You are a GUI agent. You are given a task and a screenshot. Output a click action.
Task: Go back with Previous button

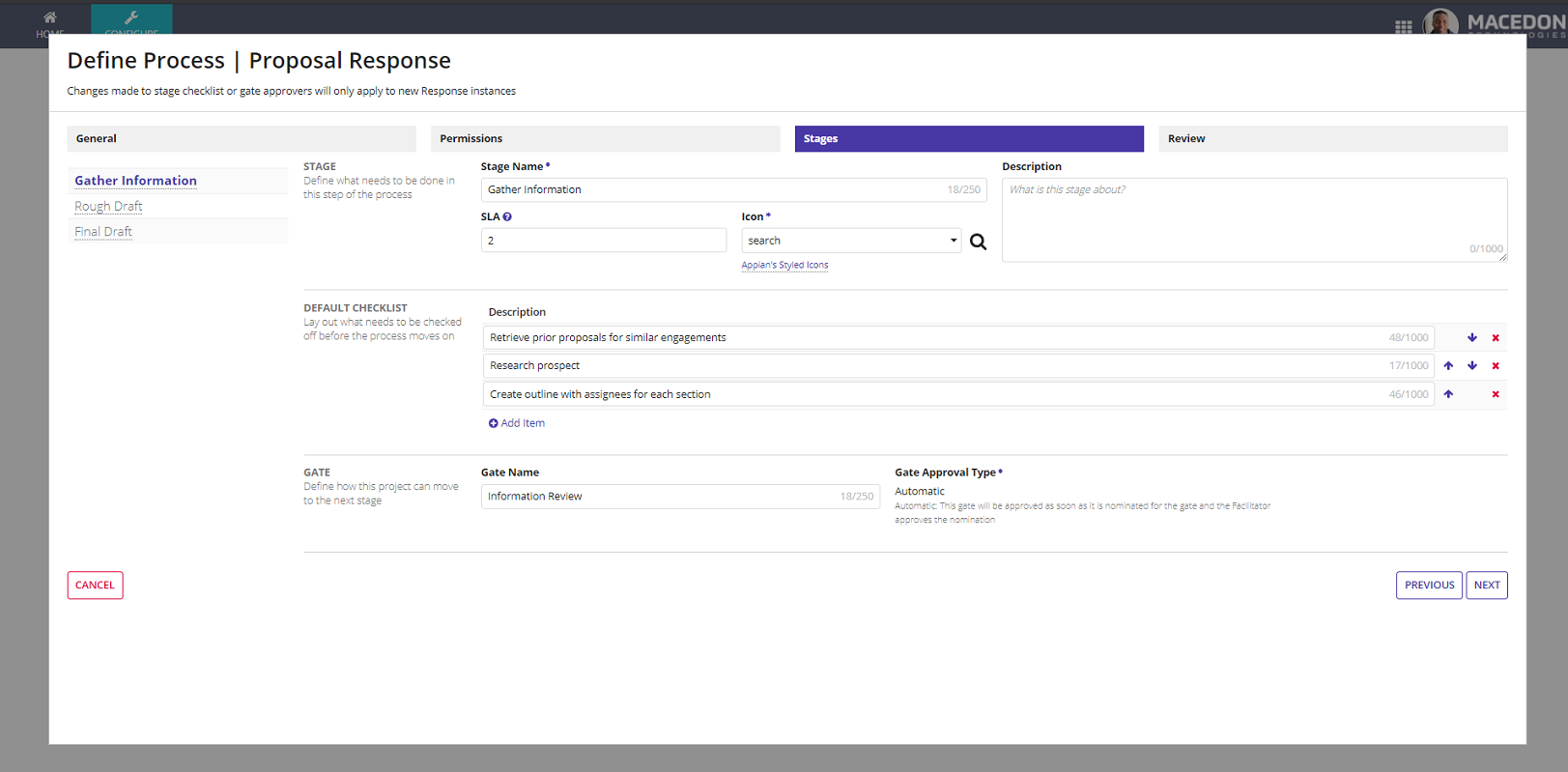pos(1428,586)
